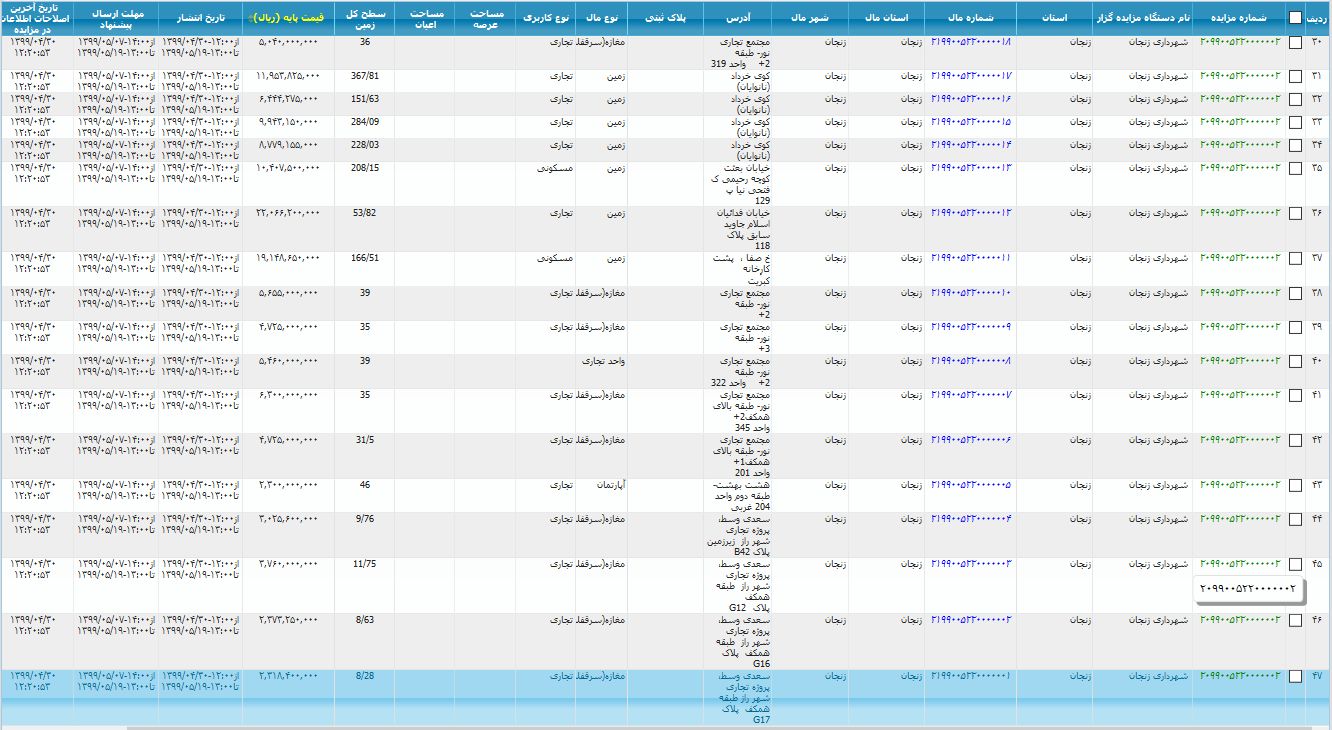Screen dimensions: 1332x730
Task: Select row ۳۲ checkbox
Action: [x=1295, y=100]
